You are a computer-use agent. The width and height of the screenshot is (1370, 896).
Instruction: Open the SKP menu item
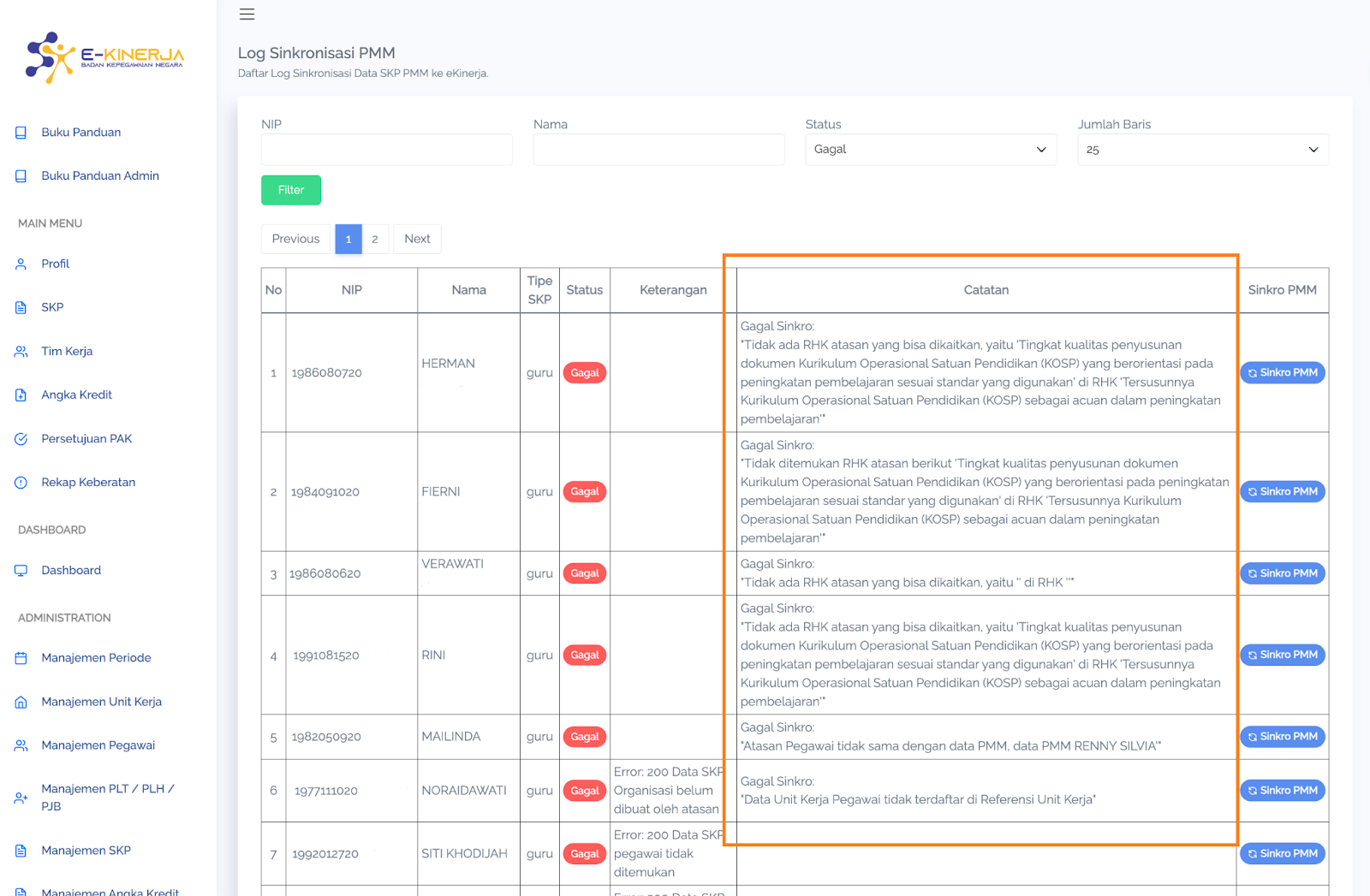52,307
